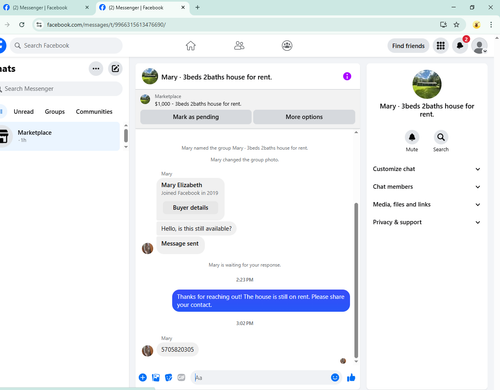Click Mark as pending button
The image size is (500, 390).
tap(196, 117)
